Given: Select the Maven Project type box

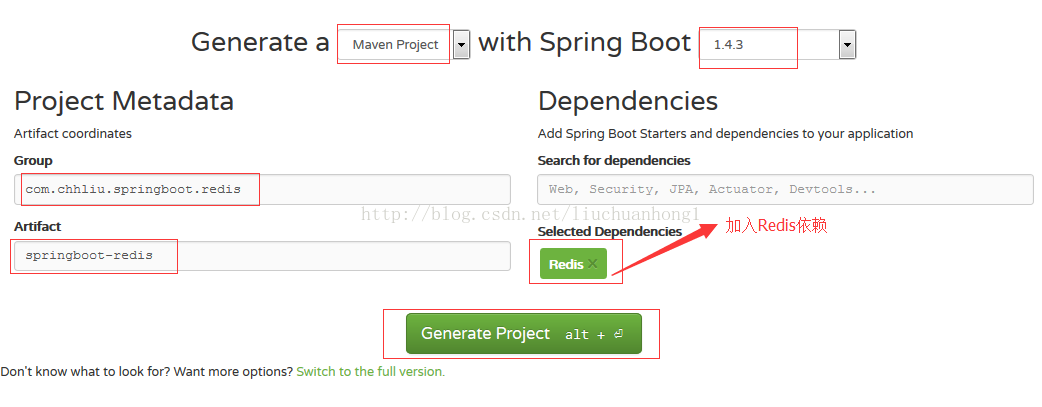Looking at the screenshot, I should click(395, 44).
